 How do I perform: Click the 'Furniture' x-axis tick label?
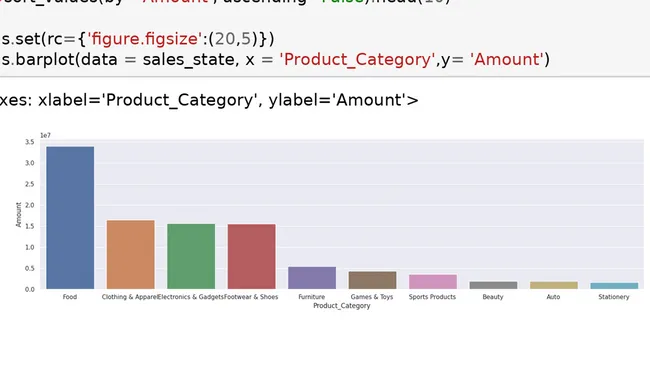[312, 297]
